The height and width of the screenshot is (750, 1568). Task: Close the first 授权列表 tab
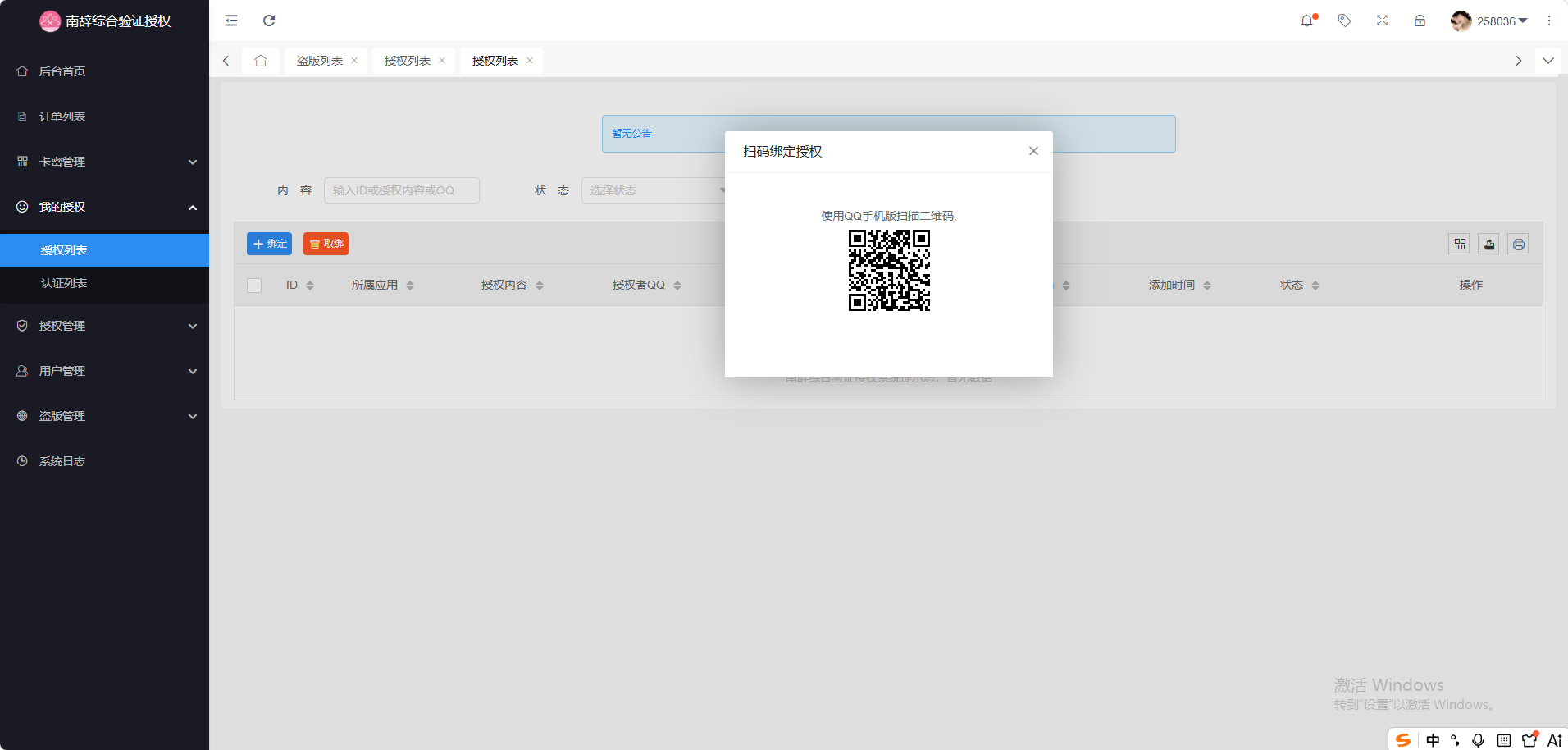click(442, 61)
